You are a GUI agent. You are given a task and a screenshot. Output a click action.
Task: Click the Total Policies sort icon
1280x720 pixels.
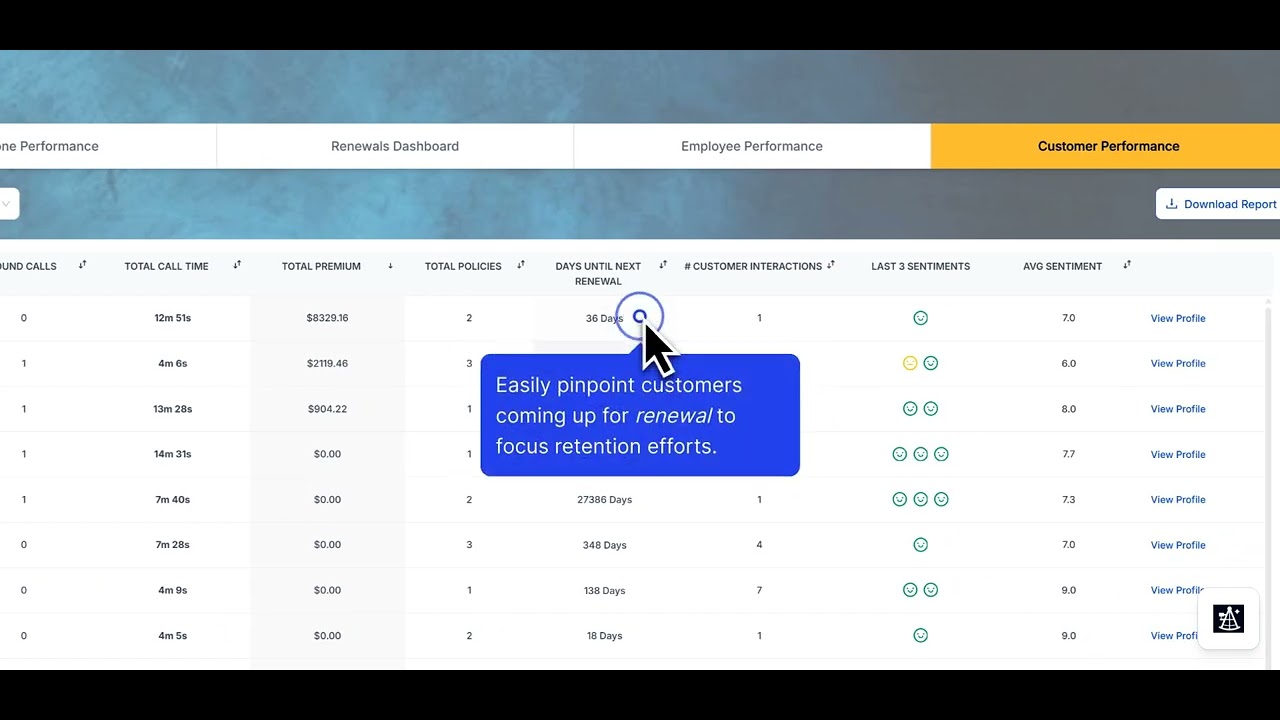point(521,265)
